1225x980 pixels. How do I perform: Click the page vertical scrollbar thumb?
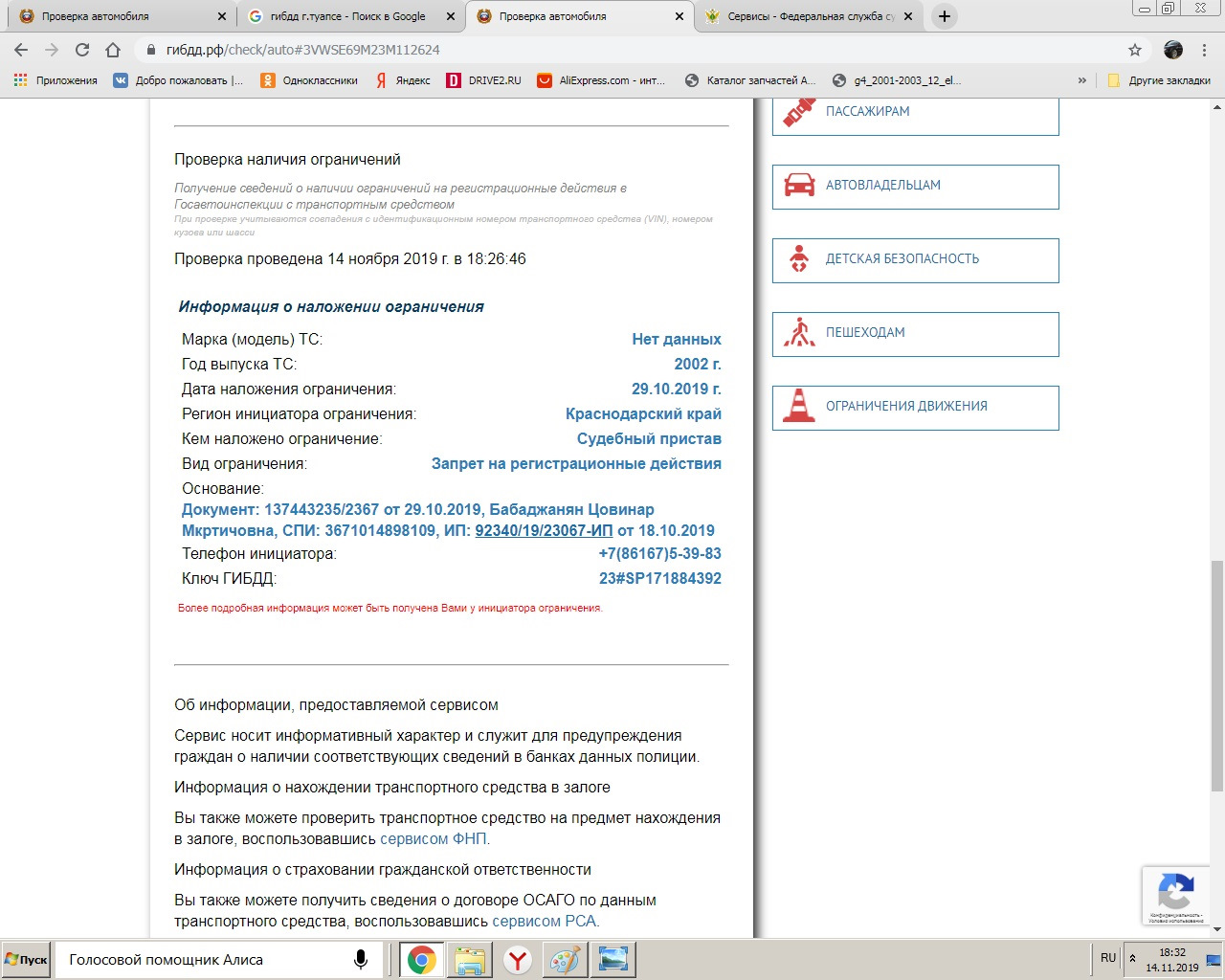[1217, 676]
